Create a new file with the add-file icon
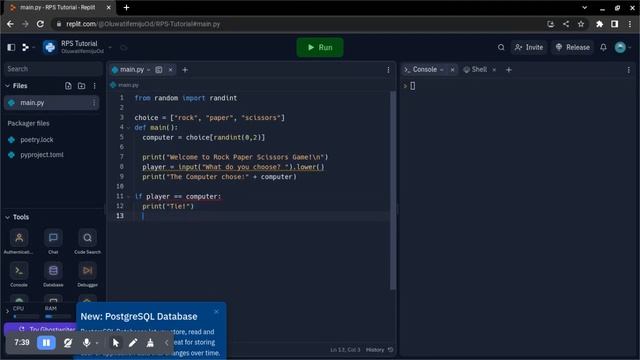 [x=68, y=86]
